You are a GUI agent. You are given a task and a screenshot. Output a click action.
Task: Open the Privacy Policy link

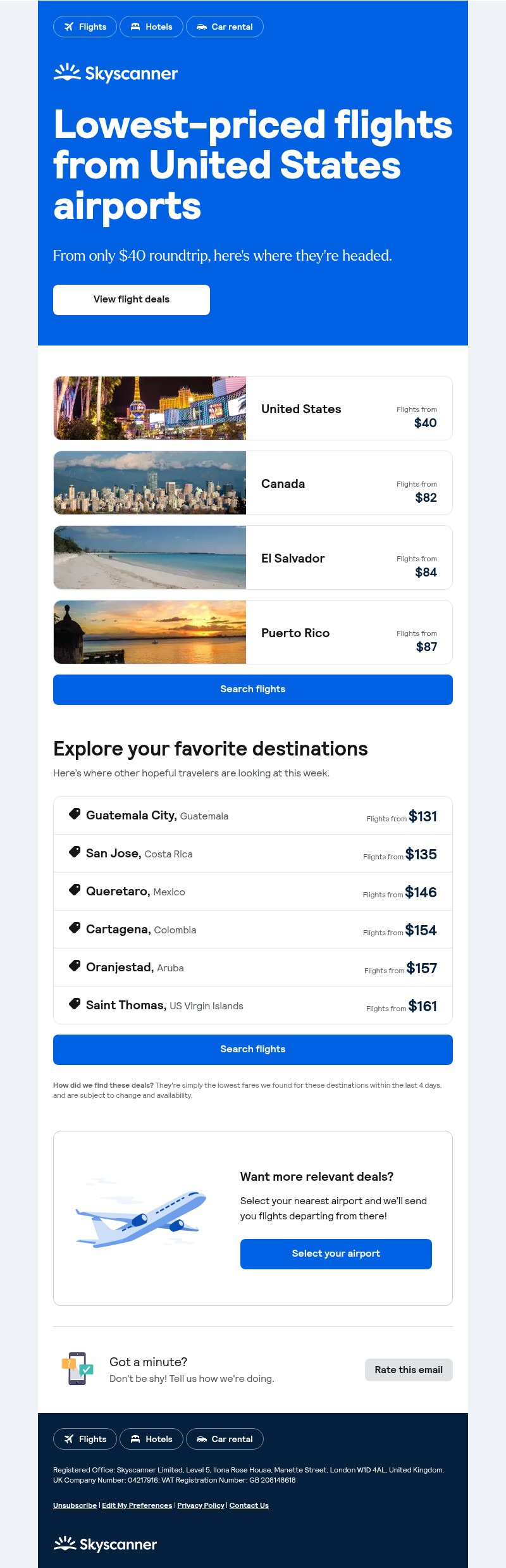(x=201, y=1505)
